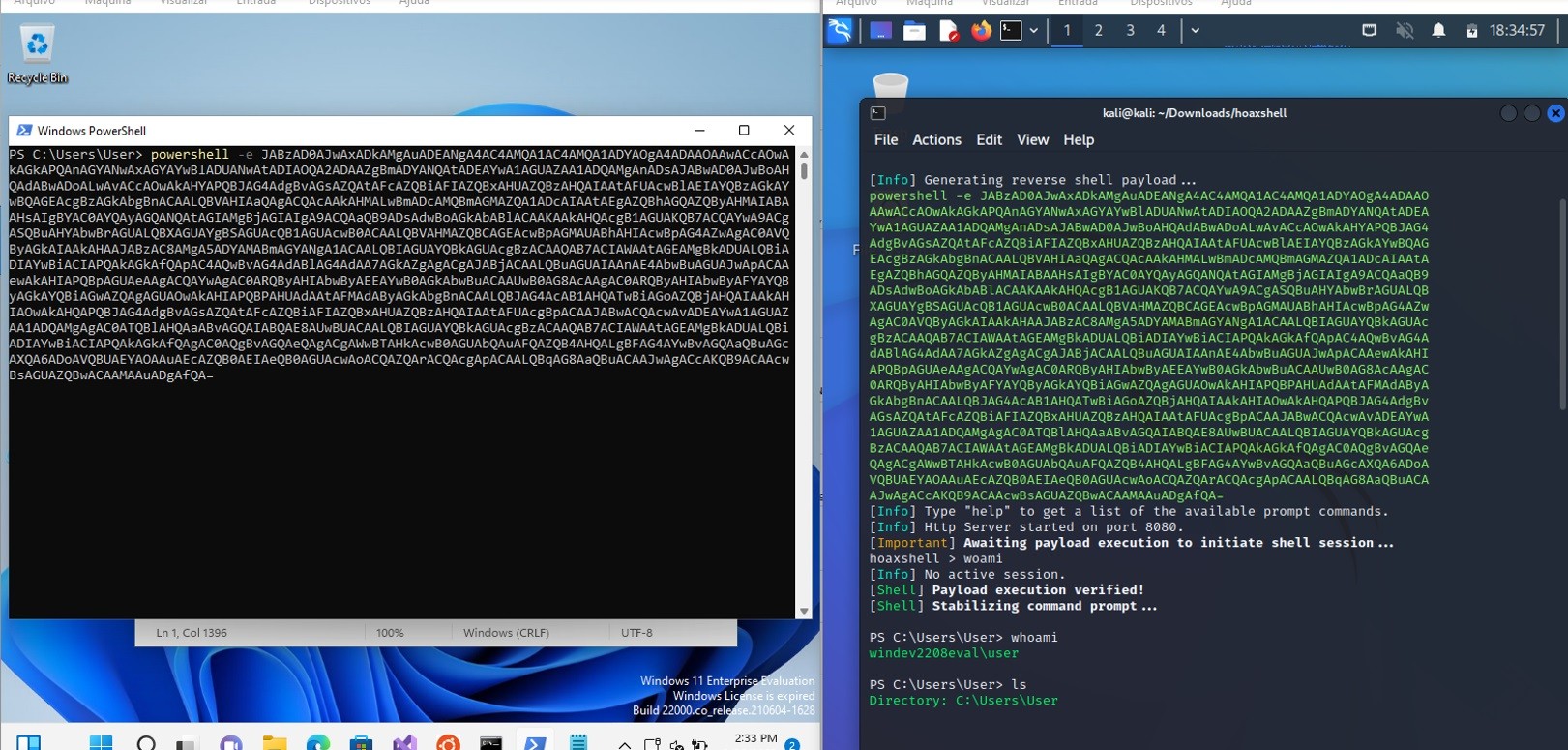
Task: Open File Explorer from Windows taskbar
Action: click(275, 742)
